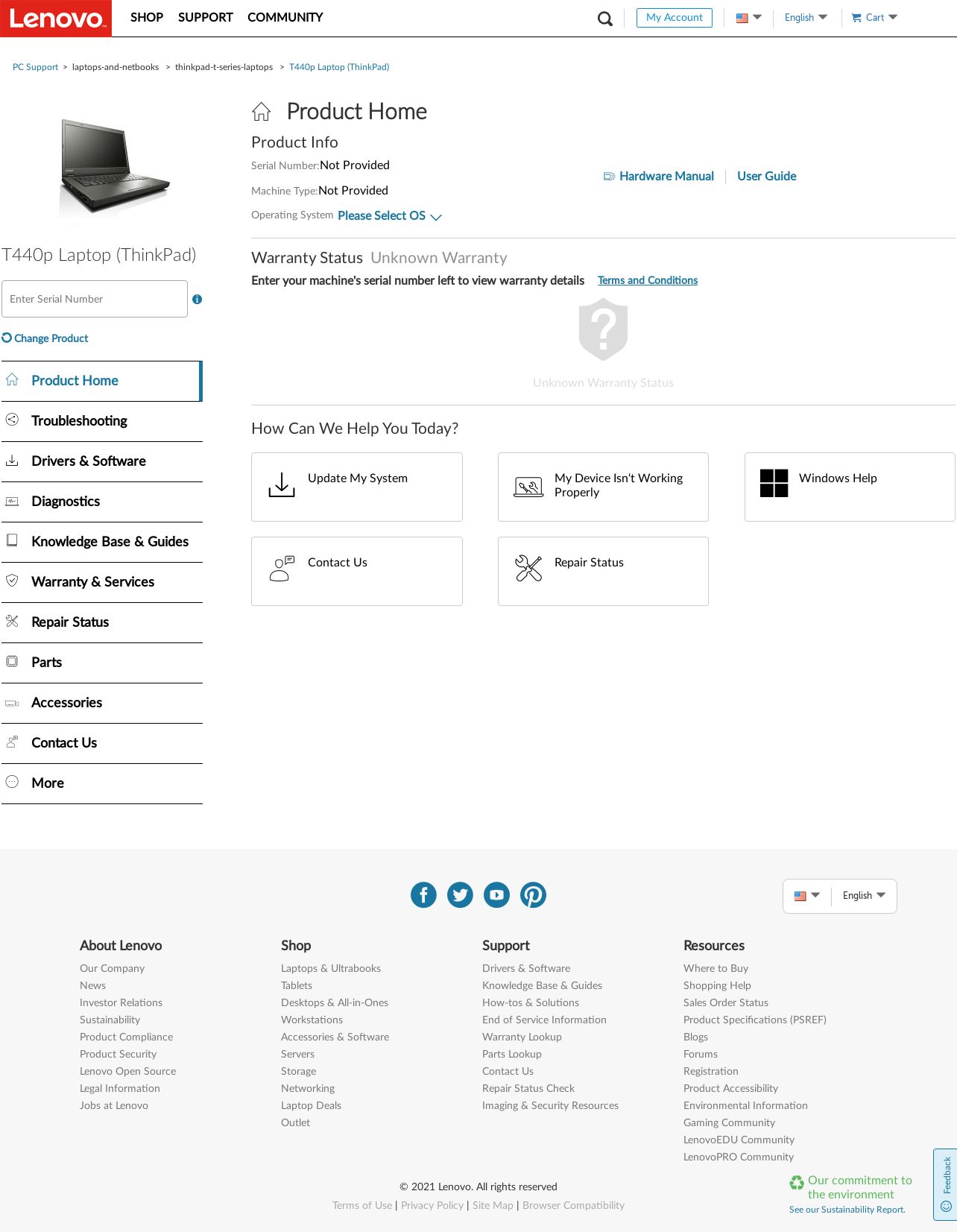This screenshot has height=1232, width=957.
Task: Go to Repair Status in sidebar
Action: [x=102, y=622]
